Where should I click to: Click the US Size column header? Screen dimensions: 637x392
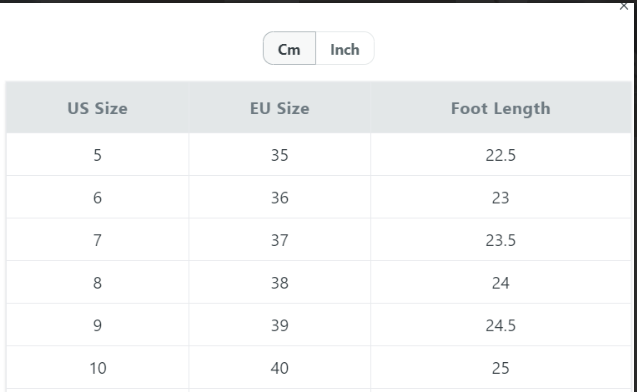point(98,108)
